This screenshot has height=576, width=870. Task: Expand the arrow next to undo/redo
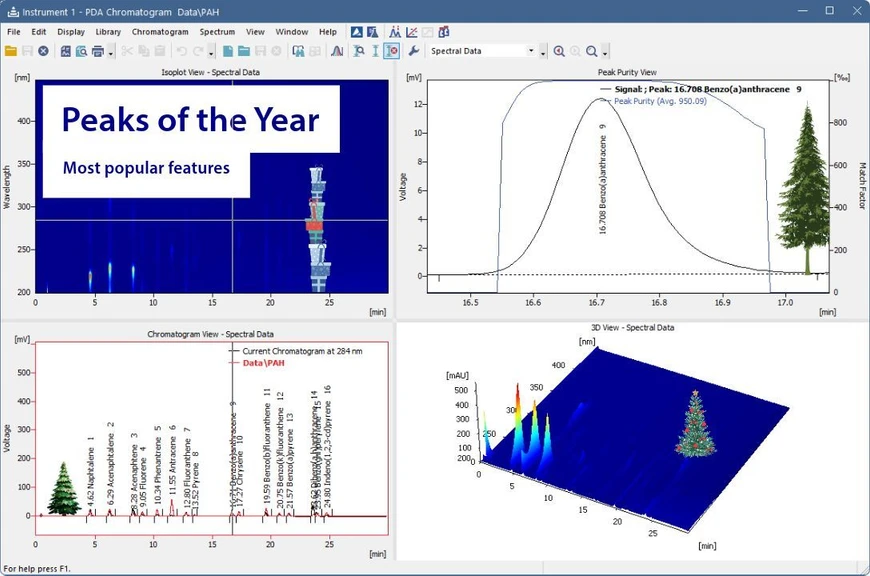[211, 52]
